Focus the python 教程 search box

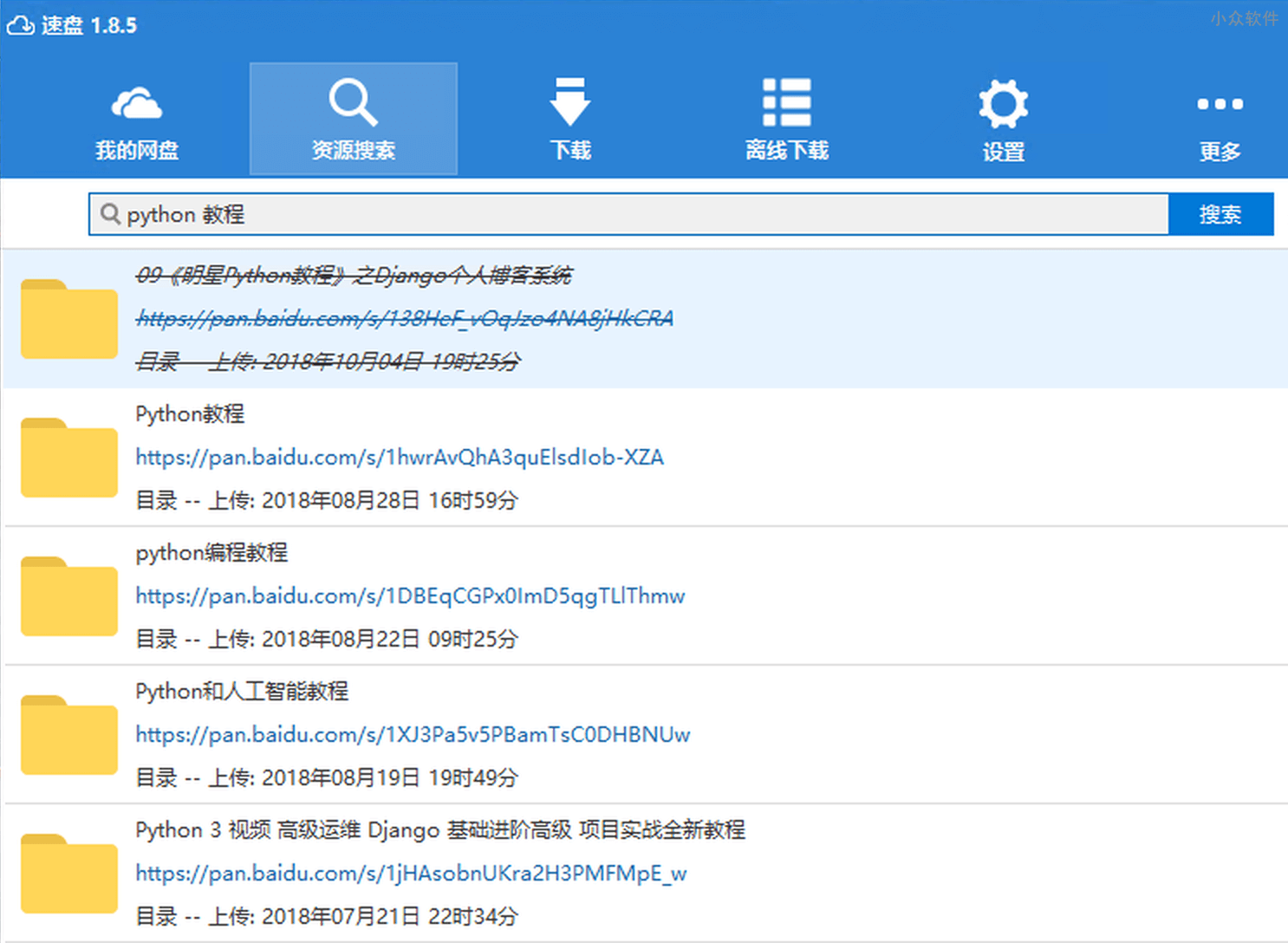point(628,214)
